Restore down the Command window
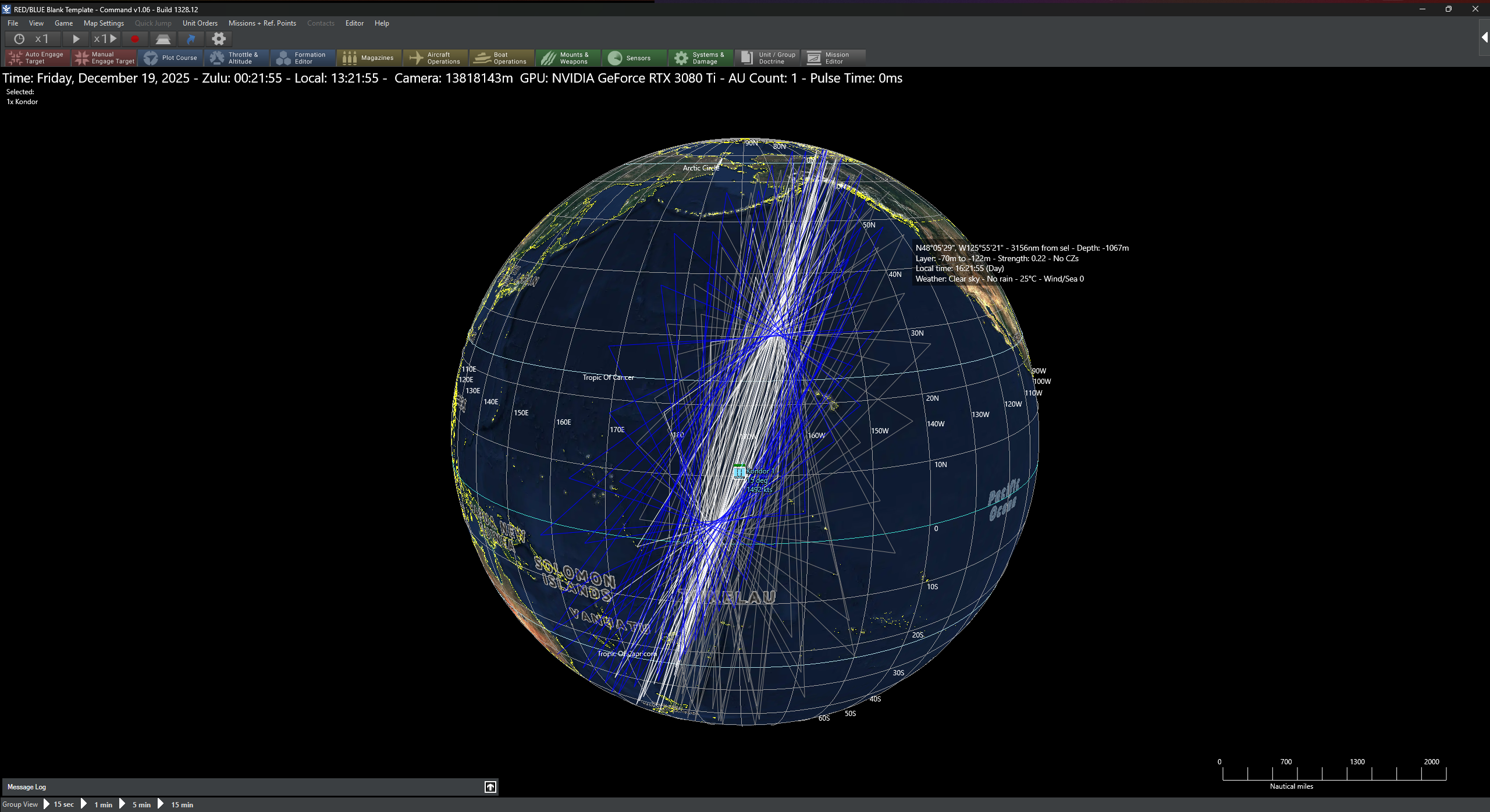Viewport: 1490px width, 812px height. click(x=1449, y=9)
